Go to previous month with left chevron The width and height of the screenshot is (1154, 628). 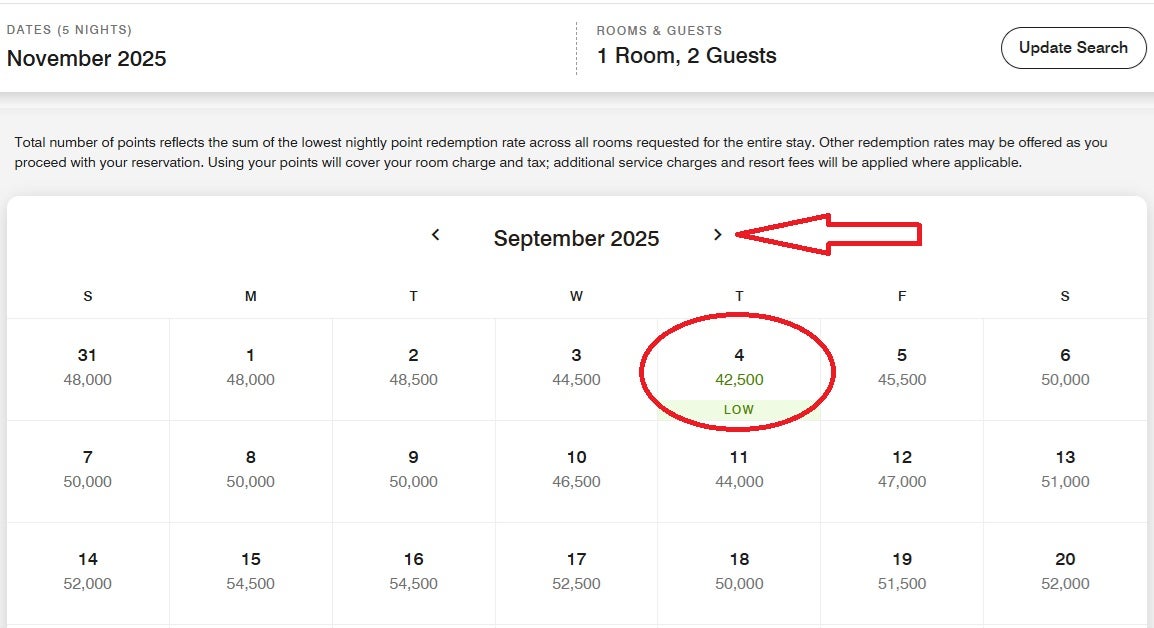(x=436, y=235)
